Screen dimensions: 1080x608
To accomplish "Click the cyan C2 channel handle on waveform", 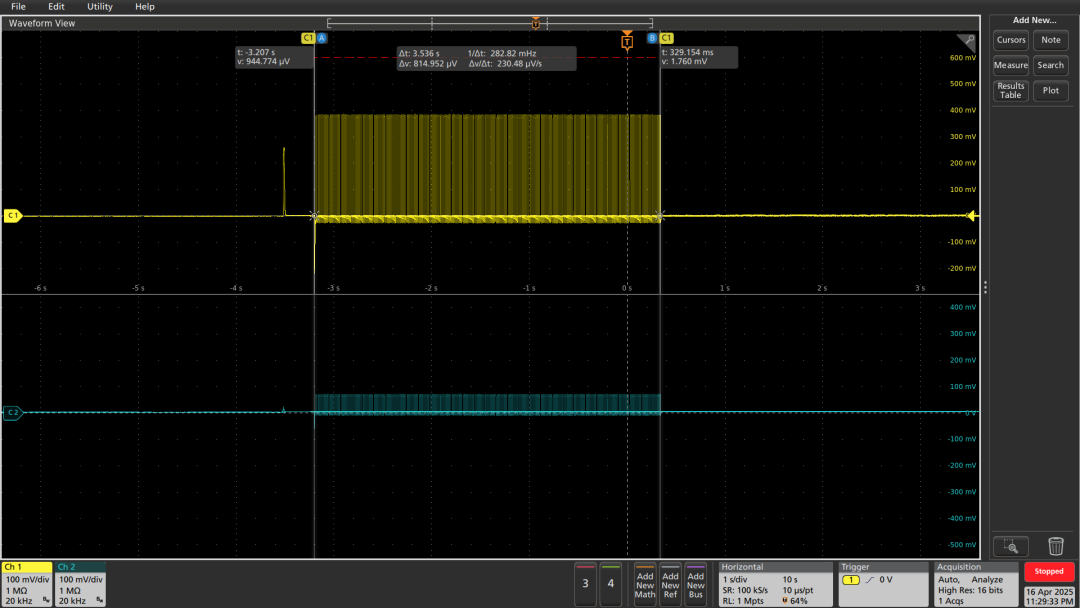I will [x=13, y=412].
